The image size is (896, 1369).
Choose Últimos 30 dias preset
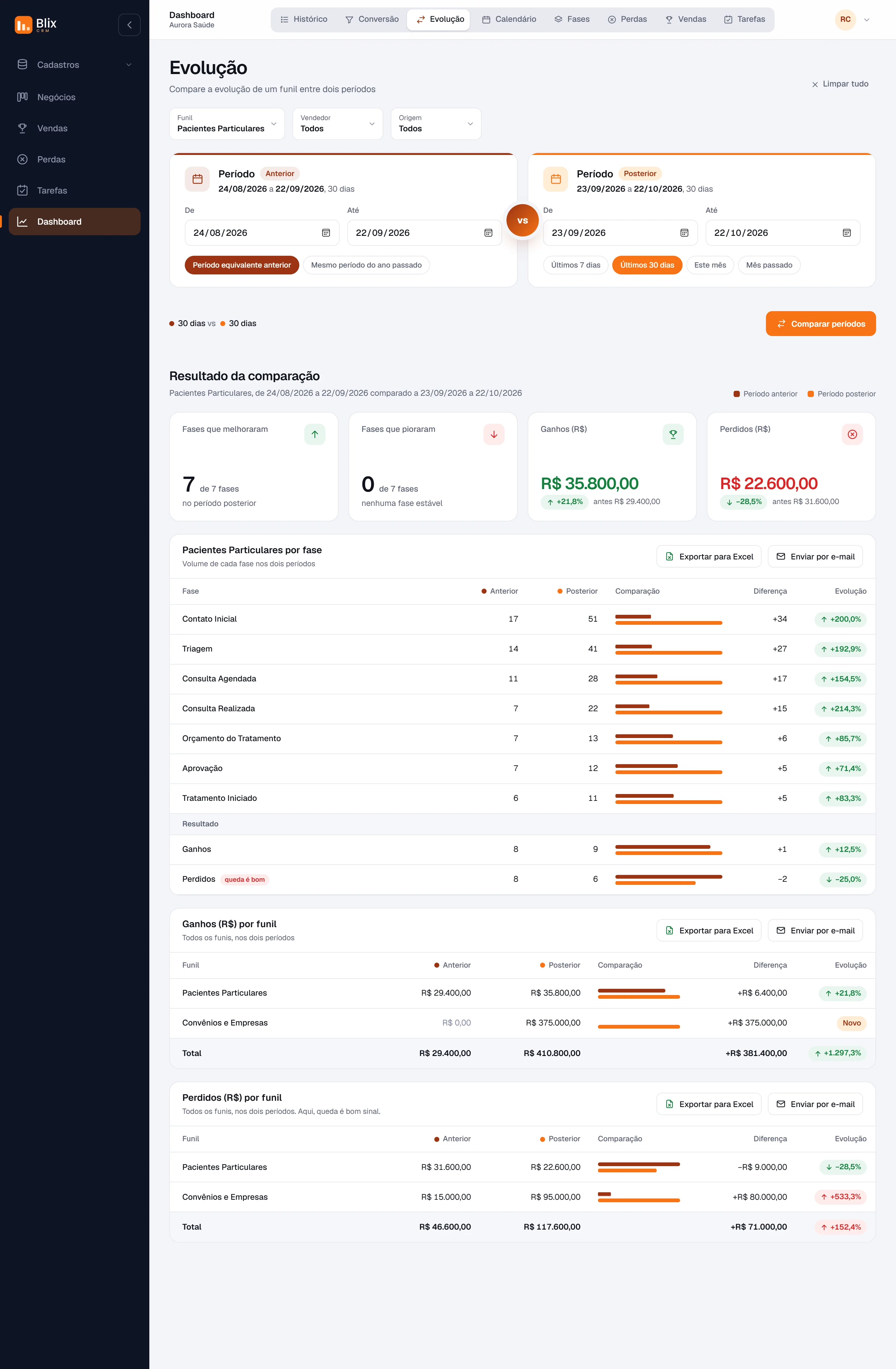tap(647, 265)
